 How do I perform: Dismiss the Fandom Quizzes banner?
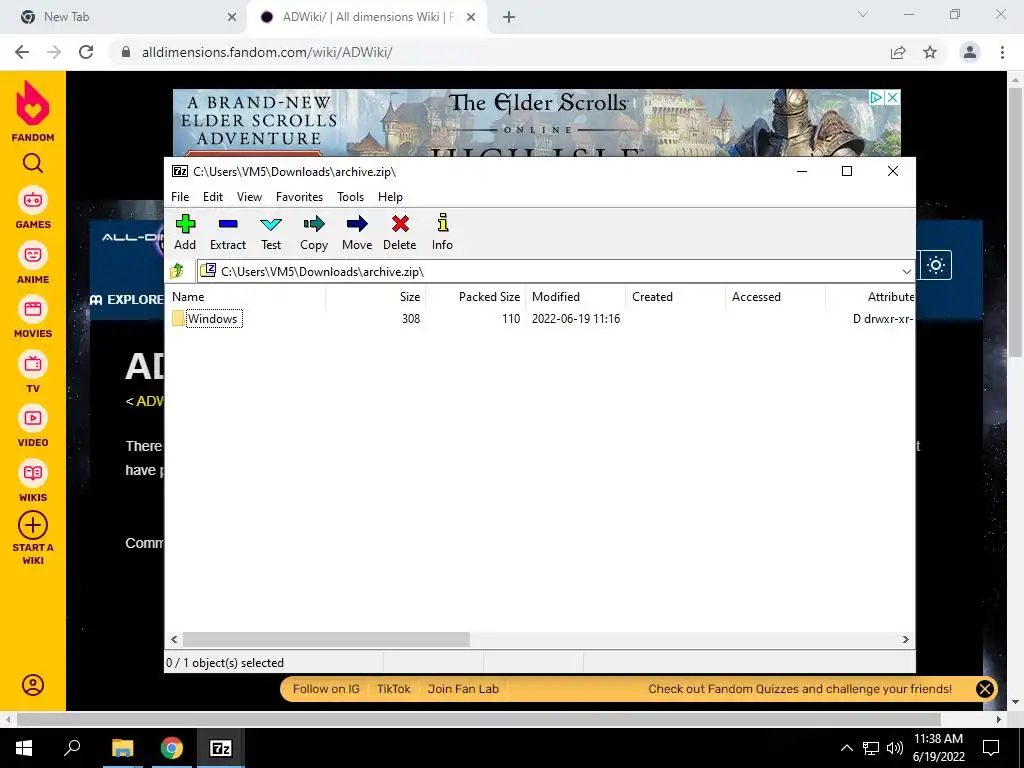click(985, 689)
